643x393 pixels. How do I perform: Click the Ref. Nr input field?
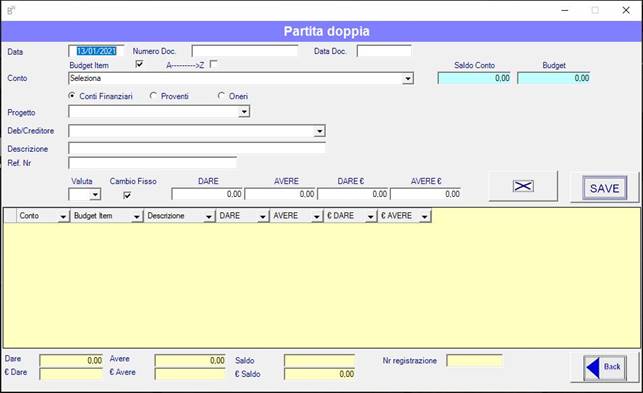(153, 162)
